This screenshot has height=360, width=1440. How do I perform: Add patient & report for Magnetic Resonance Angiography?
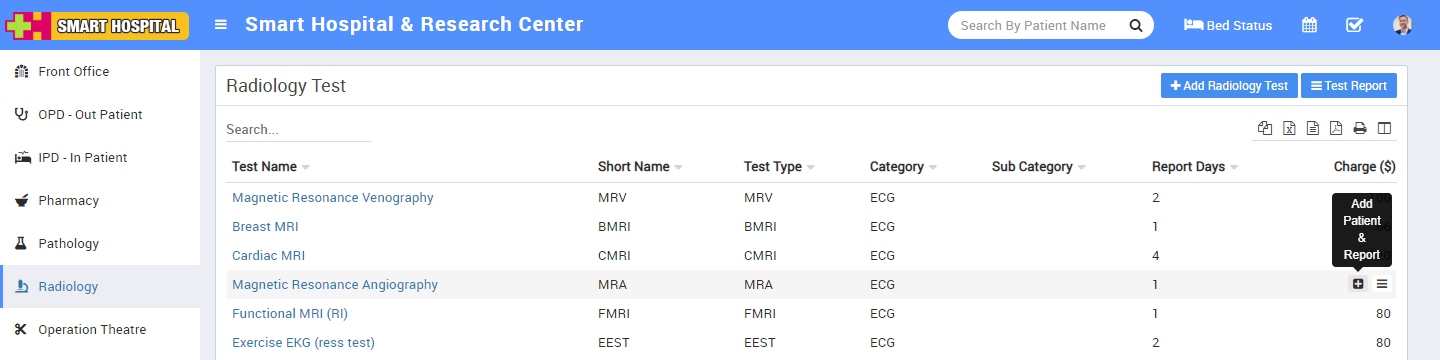(1358, 284)
